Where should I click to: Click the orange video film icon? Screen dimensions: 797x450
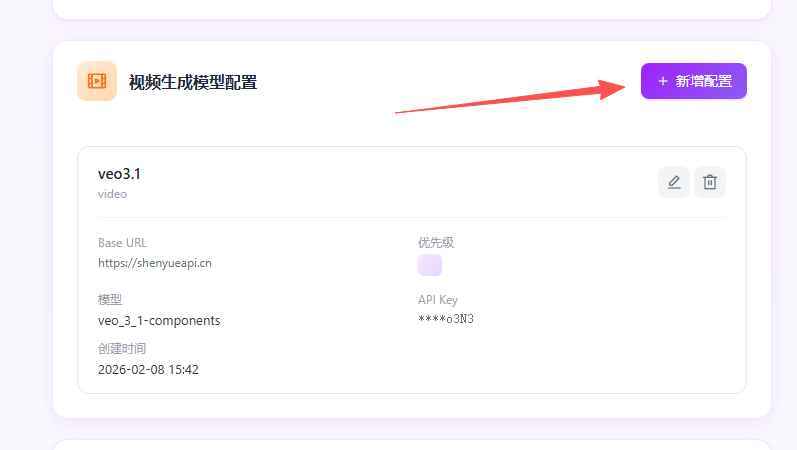coord(97,81)
